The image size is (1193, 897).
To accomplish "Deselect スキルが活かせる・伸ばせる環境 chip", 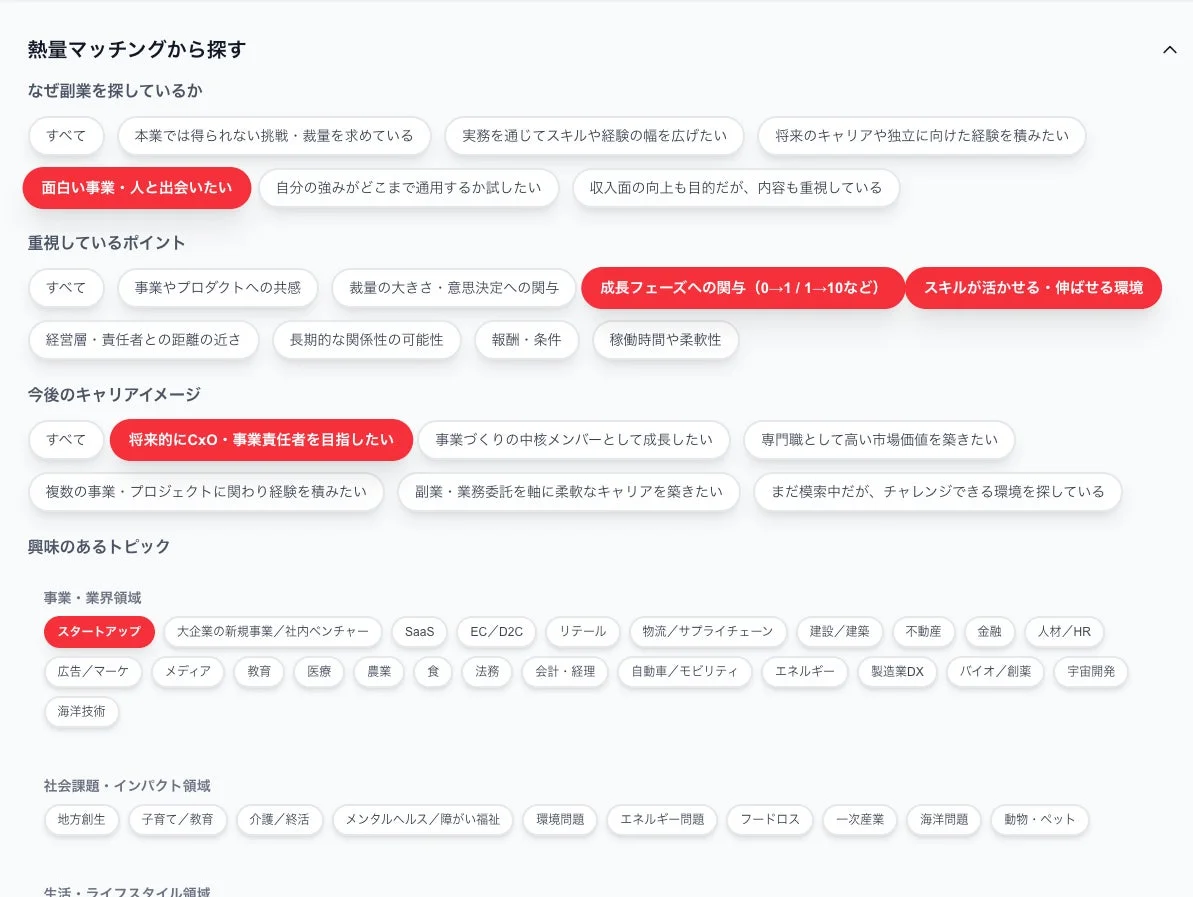I will click(x=1033, y=287).
